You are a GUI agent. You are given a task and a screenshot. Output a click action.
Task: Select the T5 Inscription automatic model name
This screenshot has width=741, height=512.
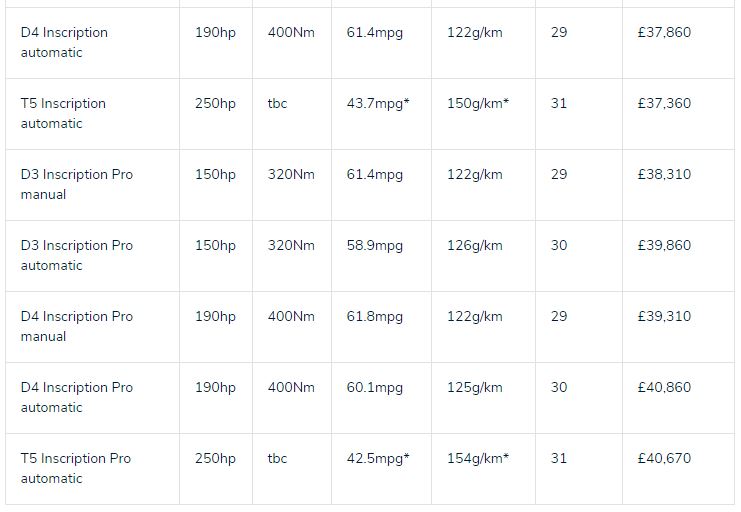click(63, 113)
